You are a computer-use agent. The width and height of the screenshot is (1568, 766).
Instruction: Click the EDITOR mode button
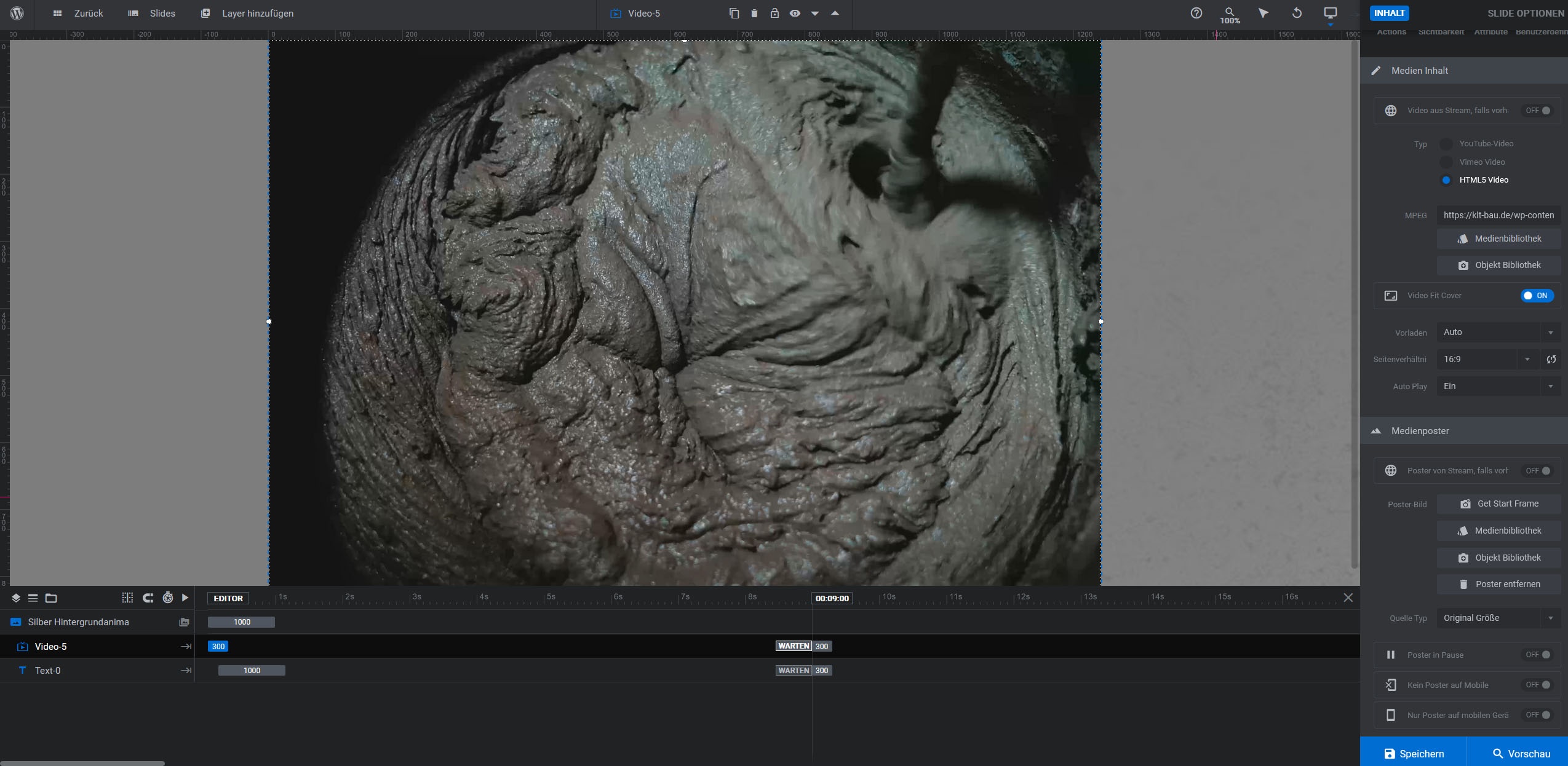click(228, 598)
